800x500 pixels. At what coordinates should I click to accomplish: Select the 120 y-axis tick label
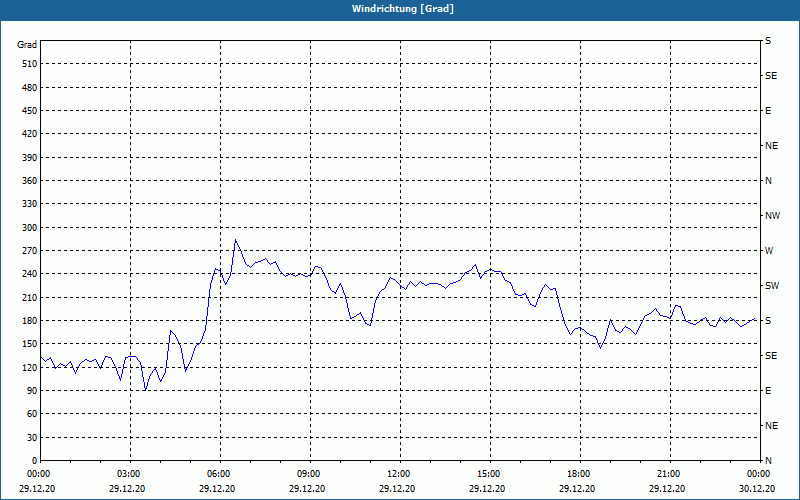(30, 367)
